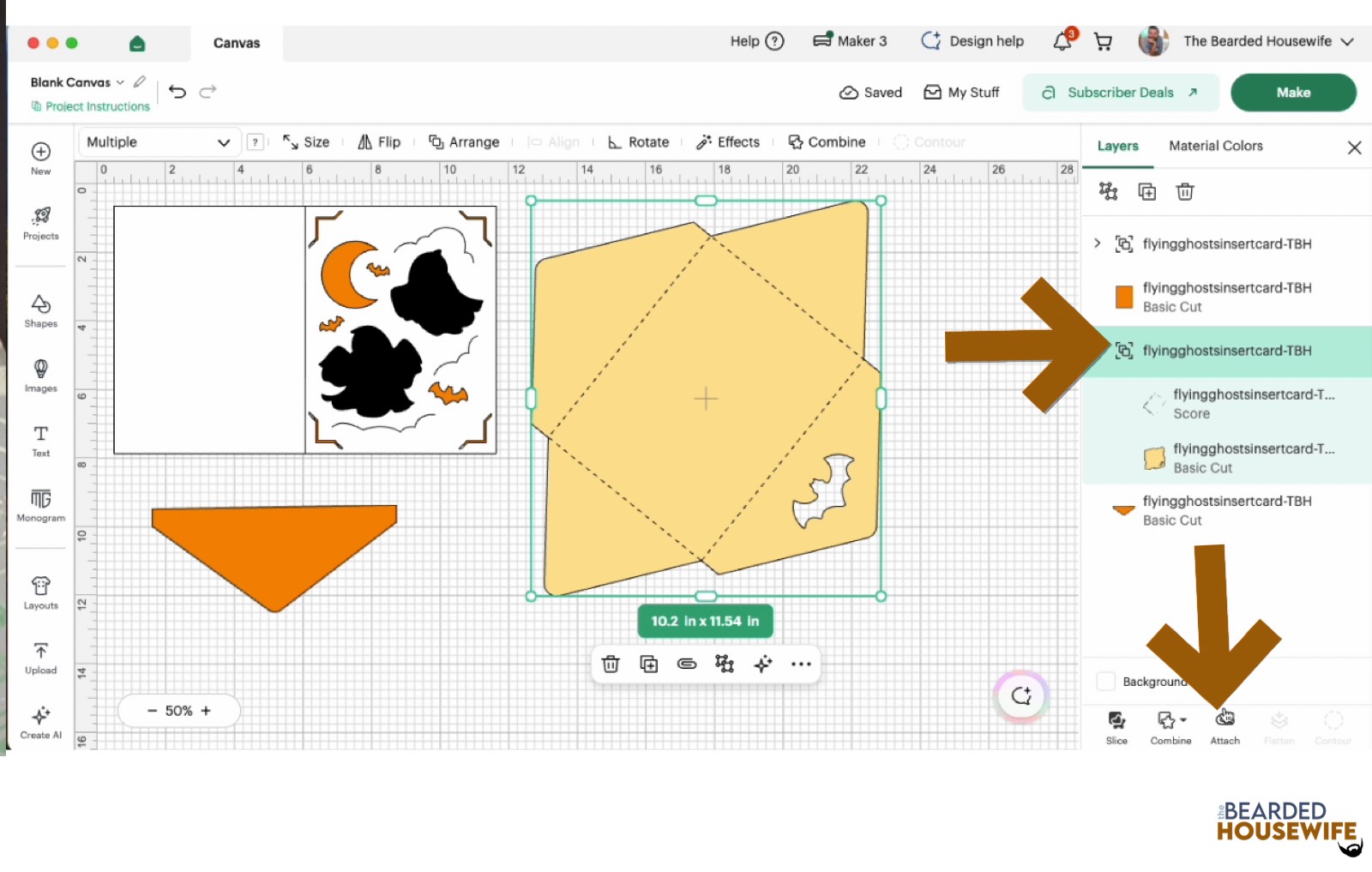Click the orange swatch of Basic Cut layer
Viewport: 1372px width, 872px height.
[1124, 297]
